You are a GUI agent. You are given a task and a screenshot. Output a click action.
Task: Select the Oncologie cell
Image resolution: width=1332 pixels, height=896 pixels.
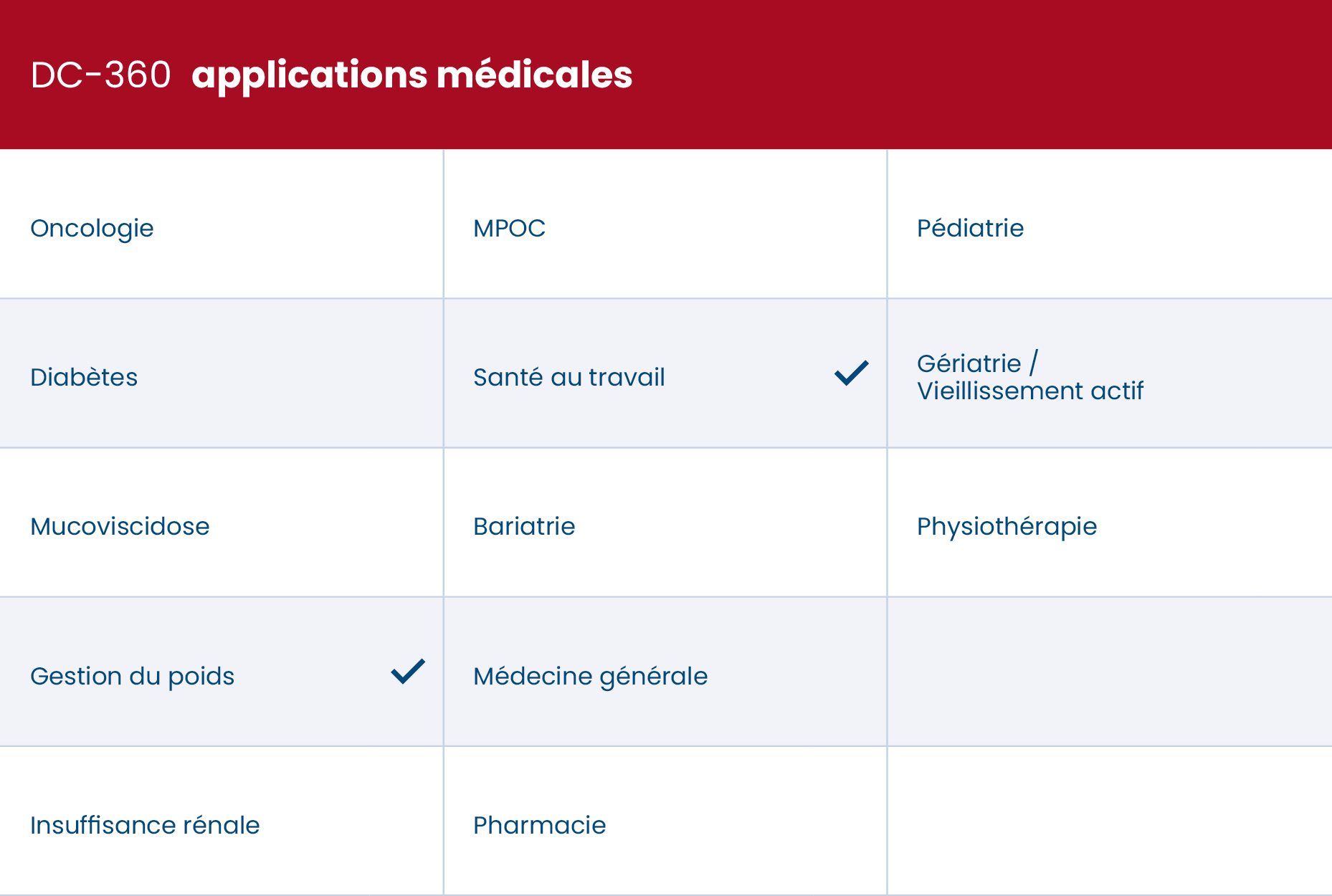click(92, 229)
